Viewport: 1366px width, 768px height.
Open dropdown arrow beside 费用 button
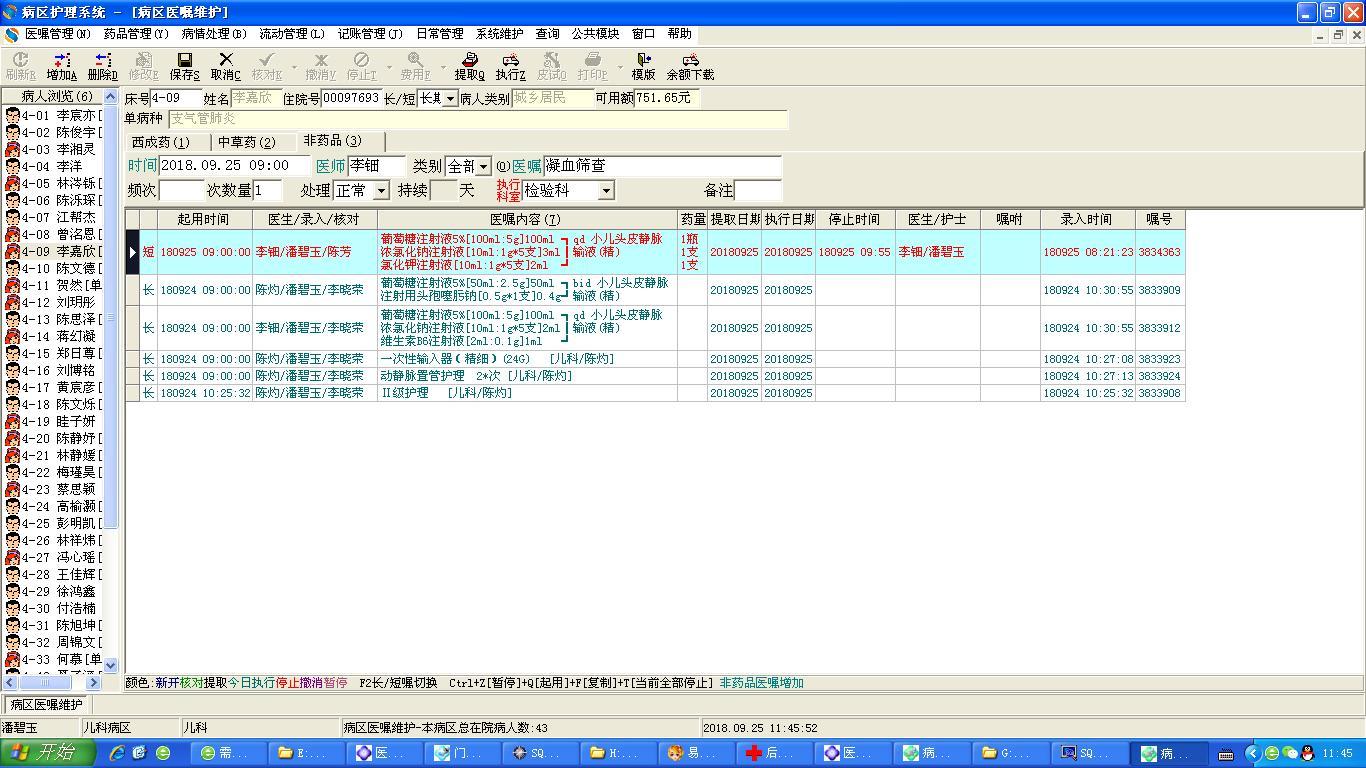point(443,67)
